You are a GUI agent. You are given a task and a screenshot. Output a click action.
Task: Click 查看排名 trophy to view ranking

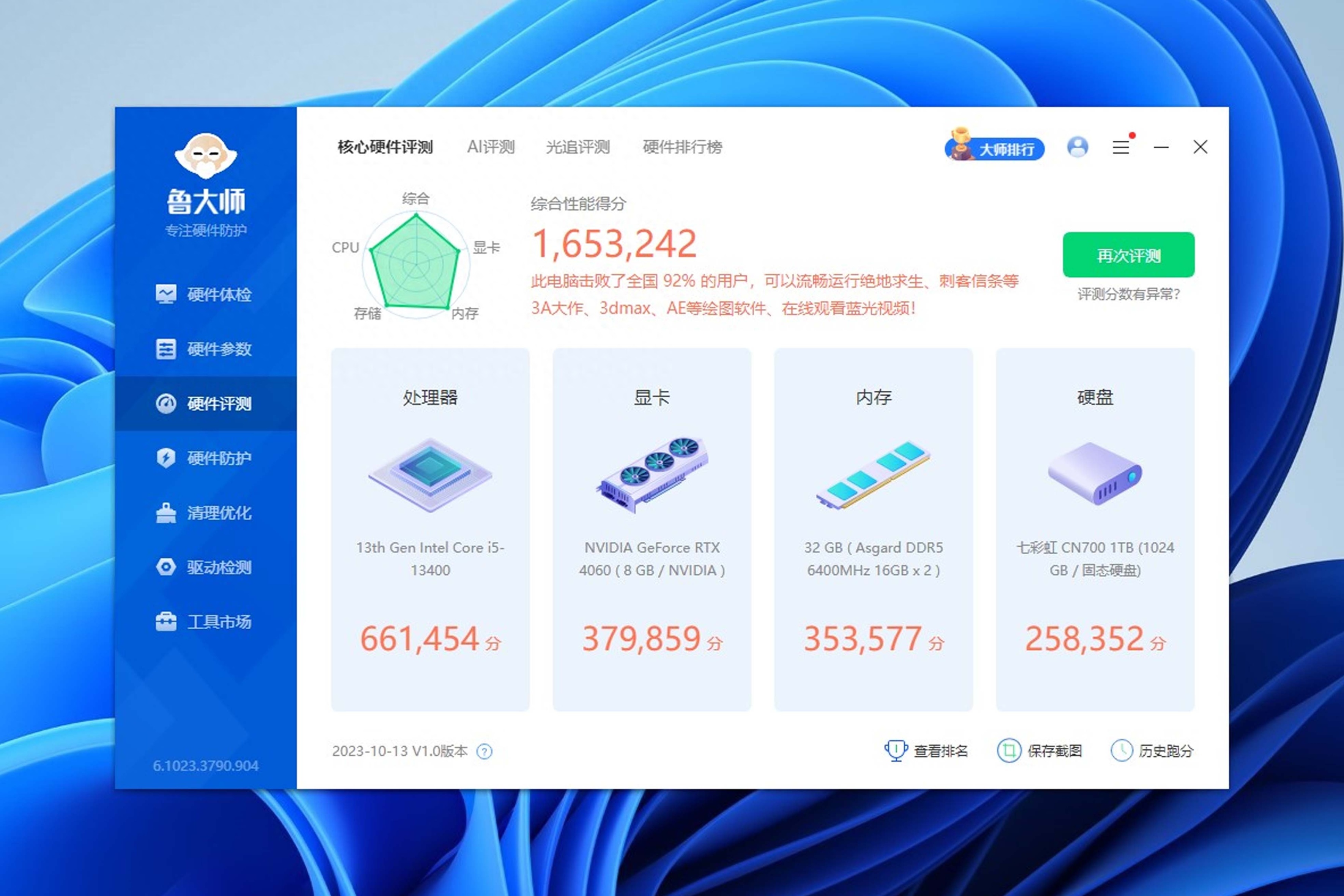pos(927,751)
